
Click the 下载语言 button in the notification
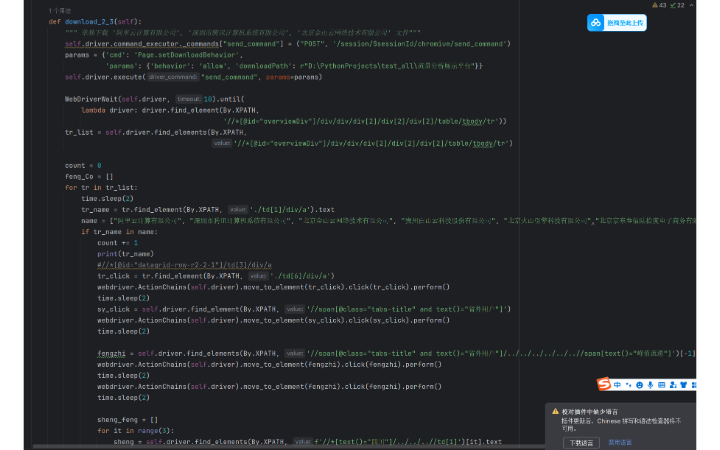coord(581,443)
